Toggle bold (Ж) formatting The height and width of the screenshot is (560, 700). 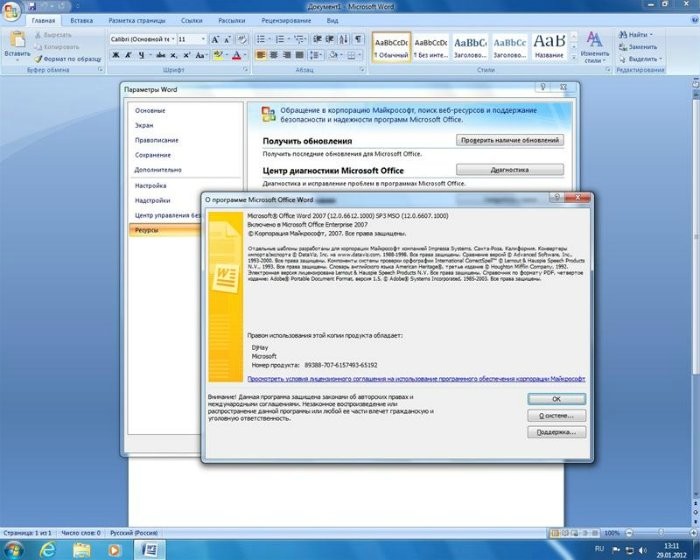point(116,55)
